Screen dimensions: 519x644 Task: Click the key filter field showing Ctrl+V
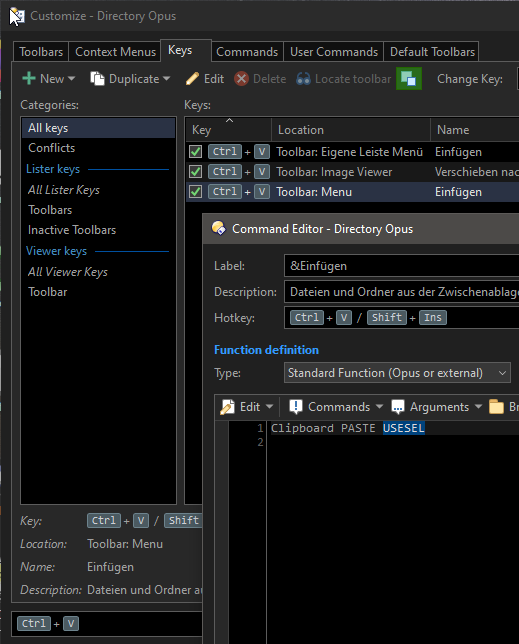108,623
